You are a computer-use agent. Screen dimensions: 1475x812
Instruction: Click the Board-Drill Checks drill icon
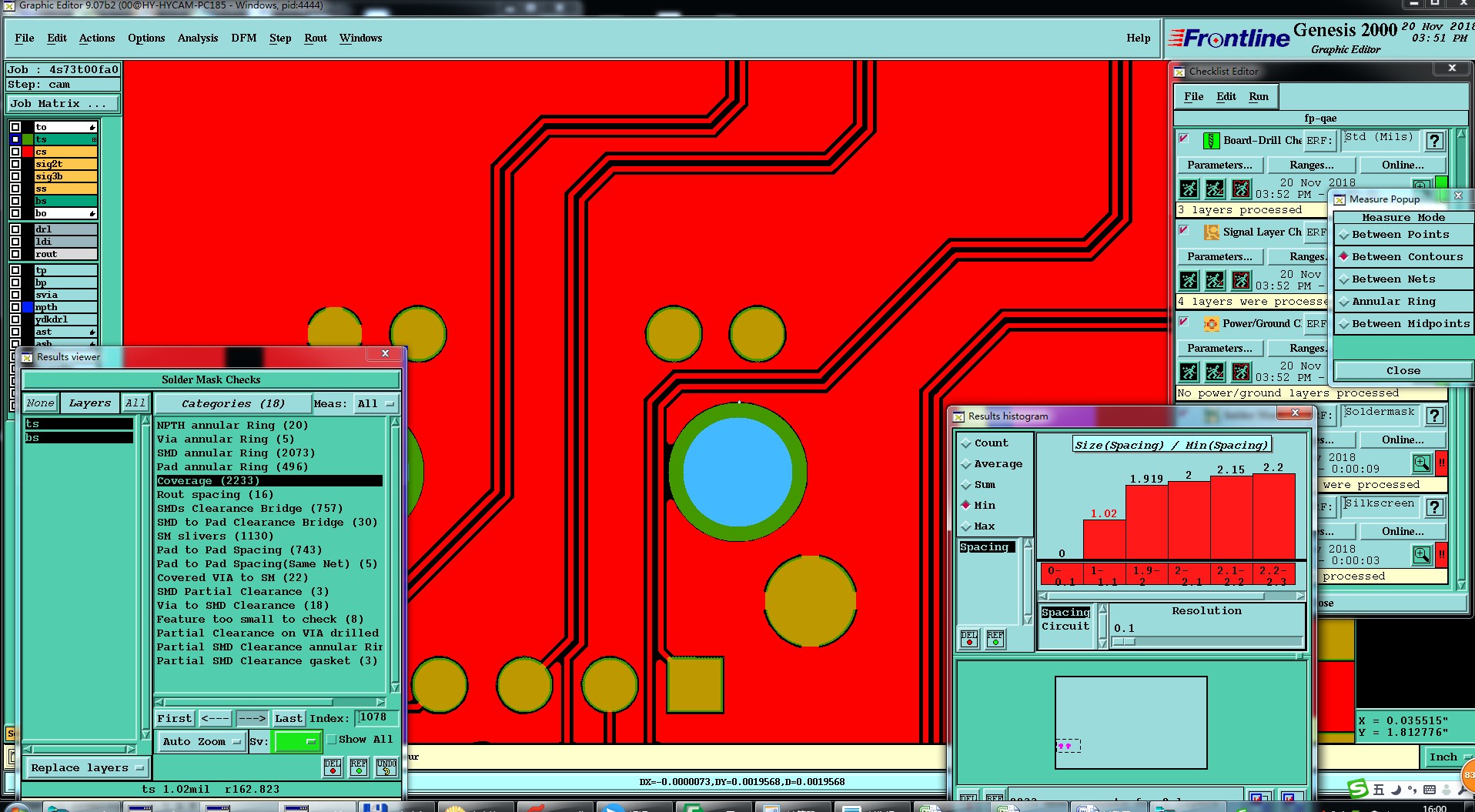click(x=1211, y=141)
